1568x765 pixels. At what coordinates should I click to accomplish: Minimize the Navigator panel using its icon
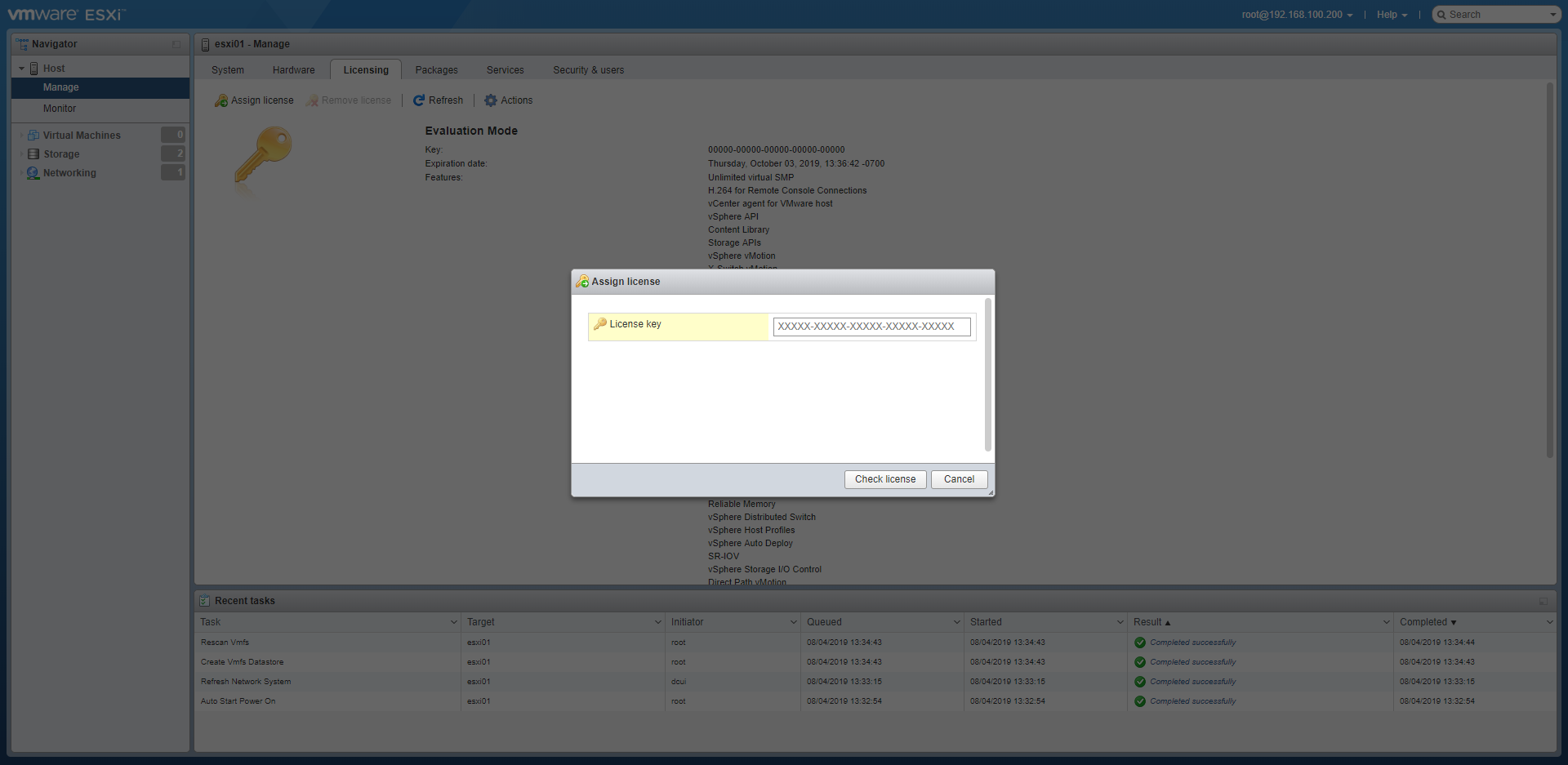pyautogui.click(x=176, y=44)
